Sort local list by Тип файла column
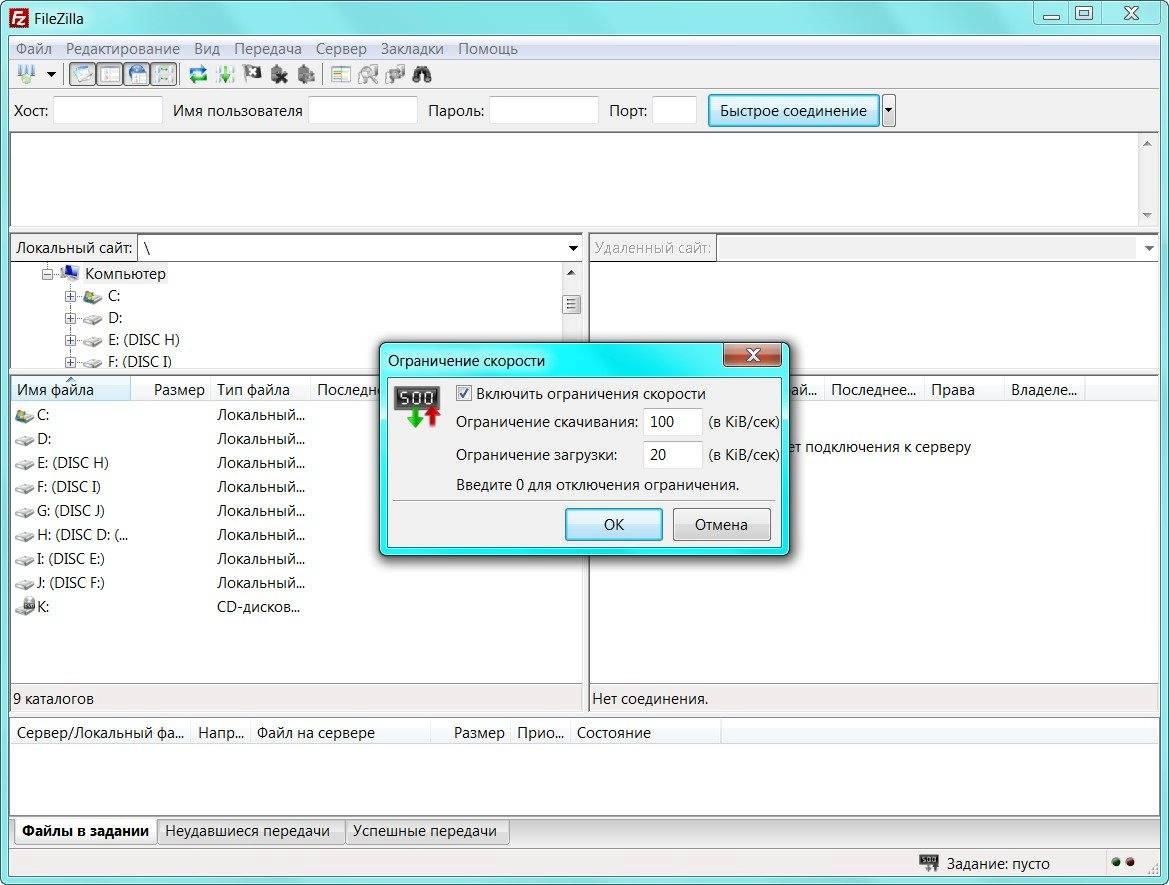Viewport: 1169px width, 885px height. click(261, 390)
